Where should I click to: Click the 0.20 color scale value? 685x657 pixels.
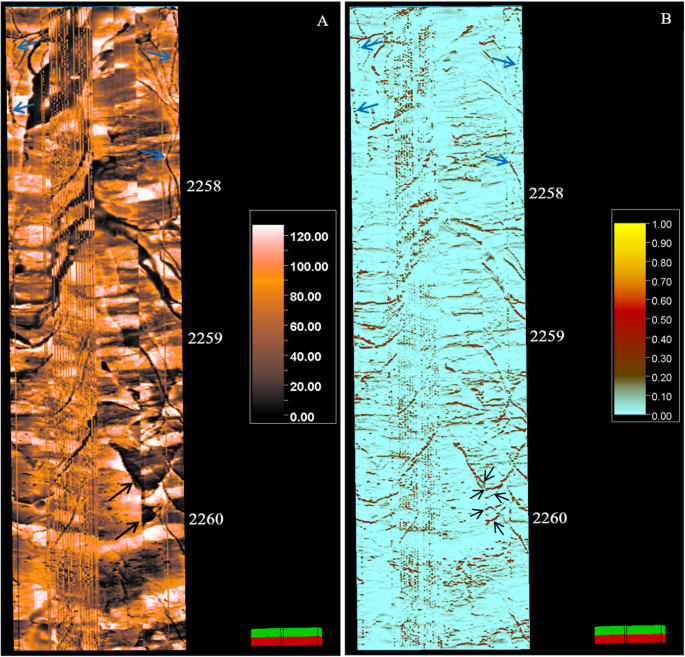661,377
